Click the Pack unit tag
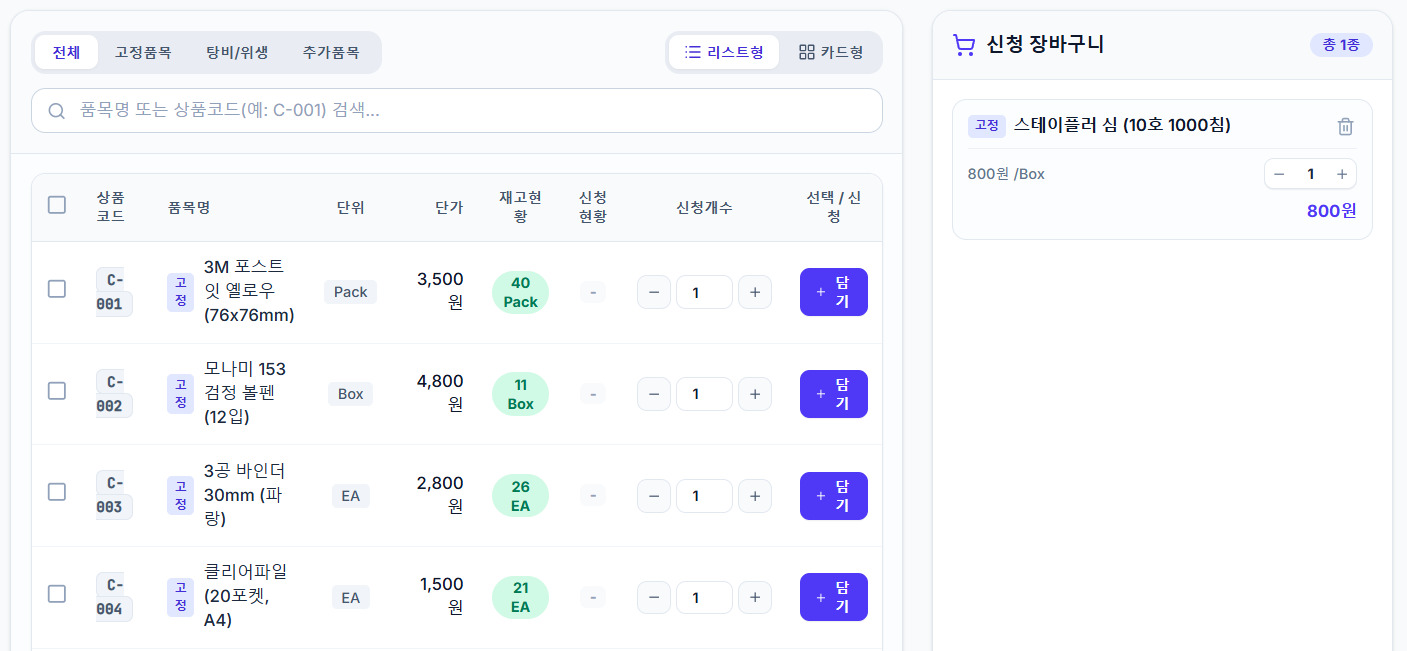This screenshot has height=651, width=1407. pyautogui.click(x=350, y=292)
